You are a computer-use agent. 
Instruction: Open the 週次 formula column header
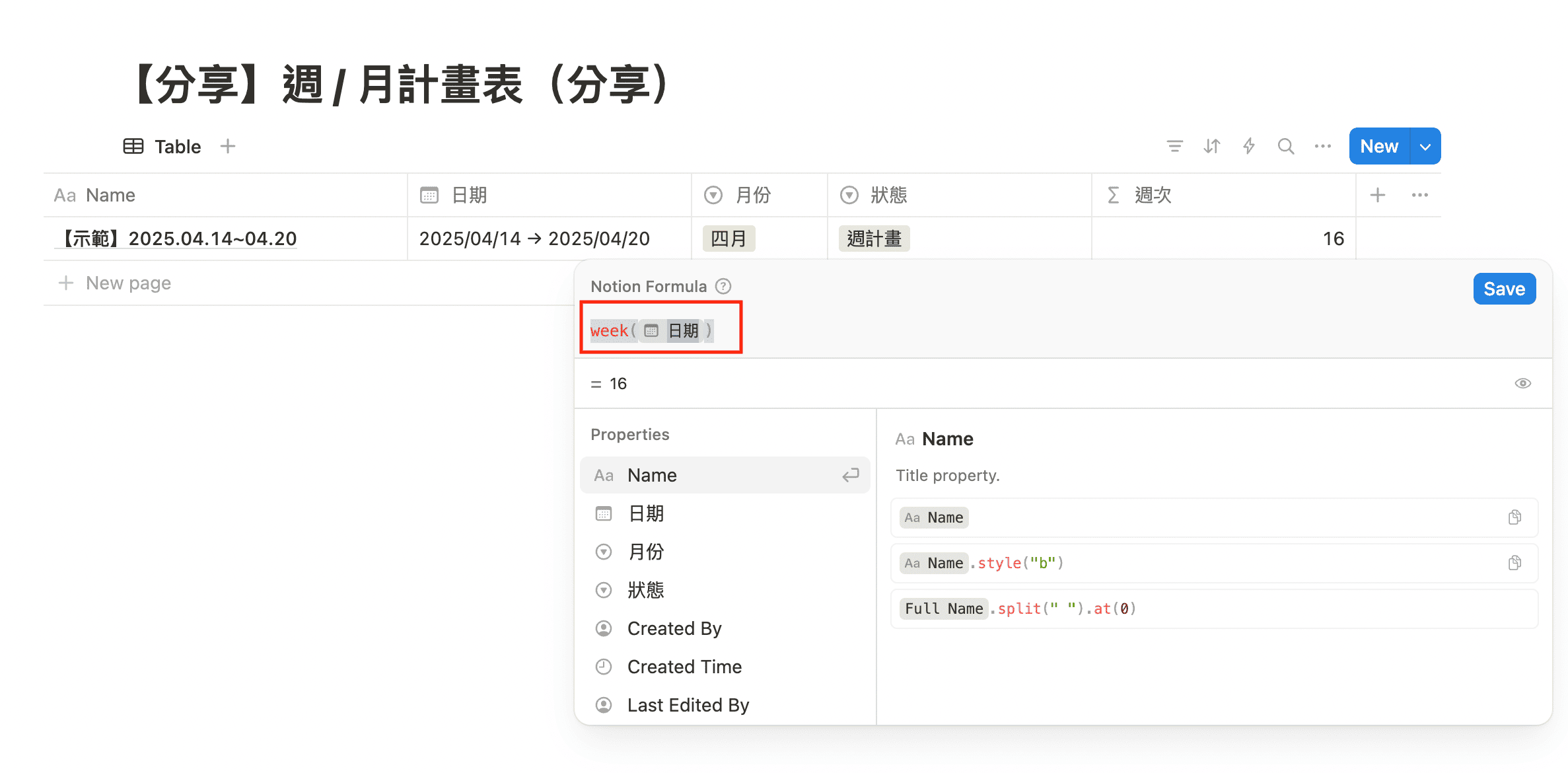(1153, 195)
